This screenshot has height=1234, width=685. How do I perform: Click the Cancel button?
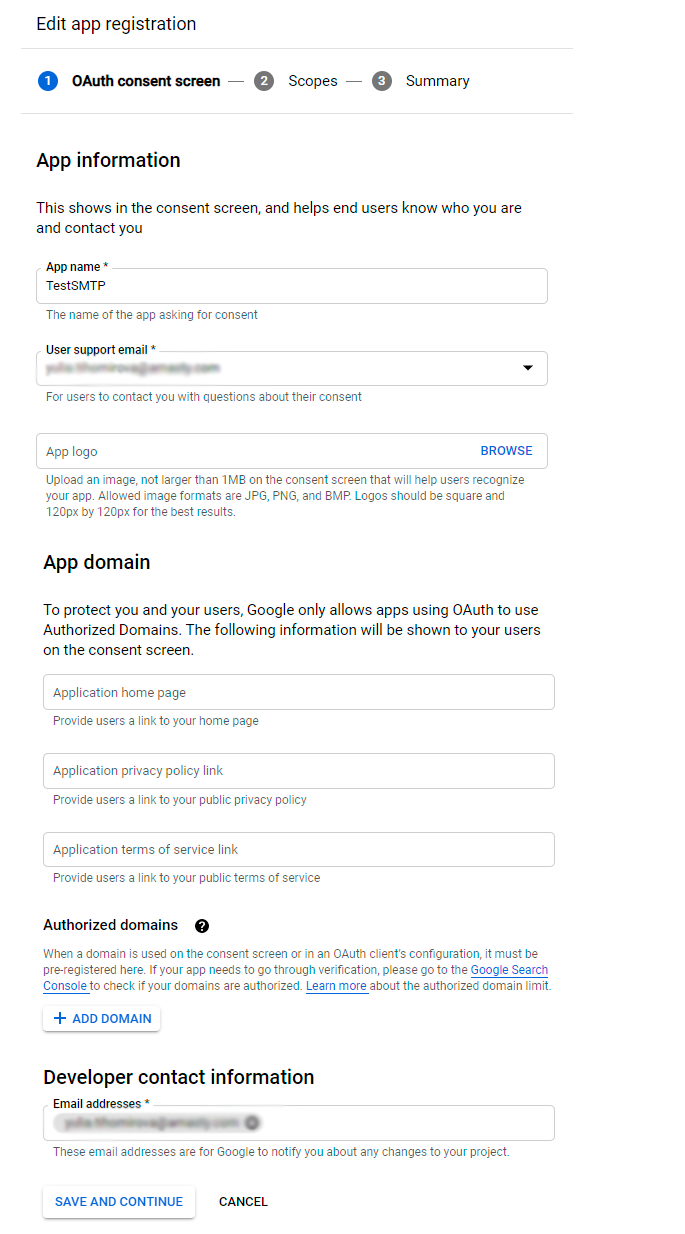point(243,1201)
